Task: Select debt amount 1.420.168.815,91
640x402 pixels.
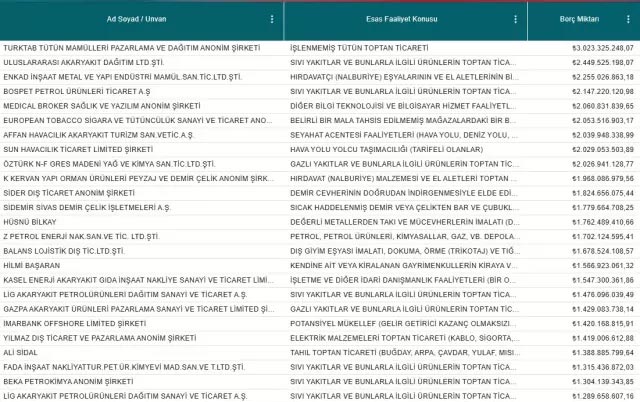Action: tap(603, 324)
